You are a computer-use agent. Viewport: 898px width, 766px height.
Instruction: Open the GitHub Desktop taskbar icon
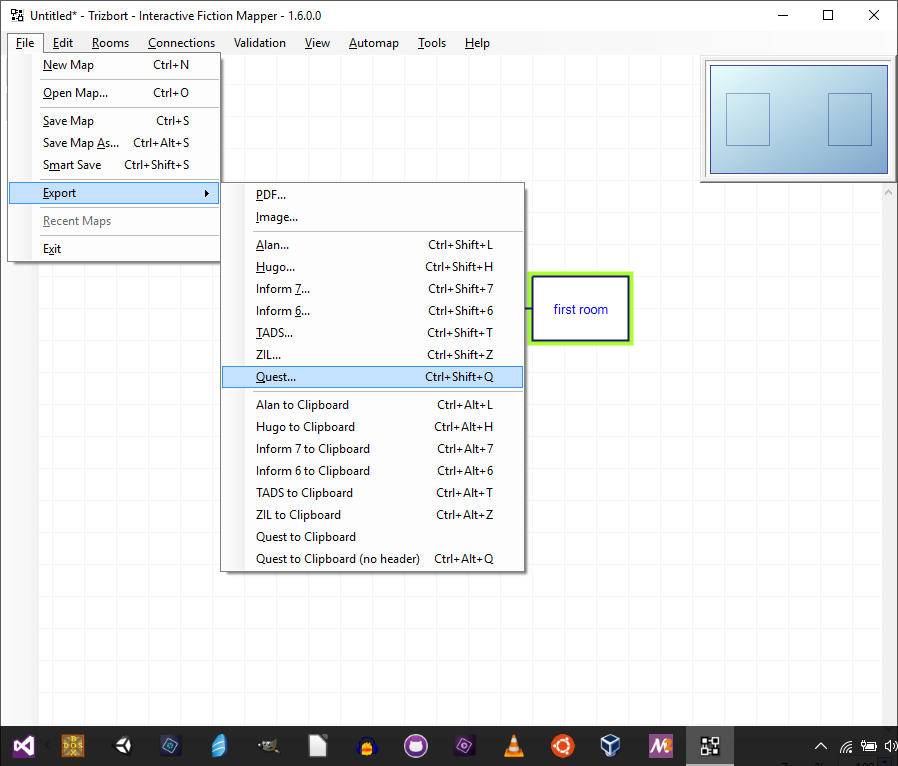point(416,746)
